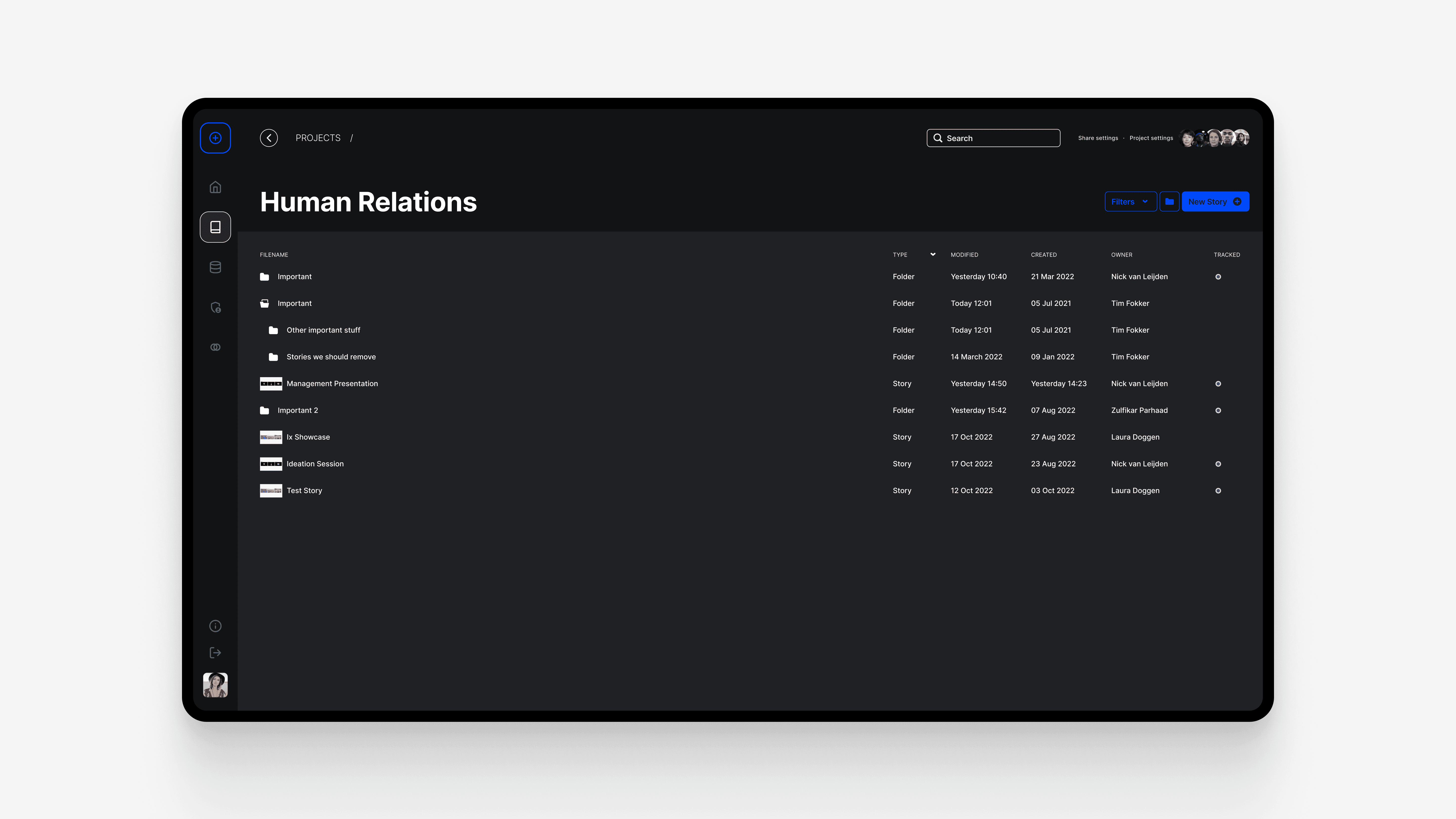Open the Filters dropdown
The height and width of the screenshot is (819, 1456).
(1130, 202)
